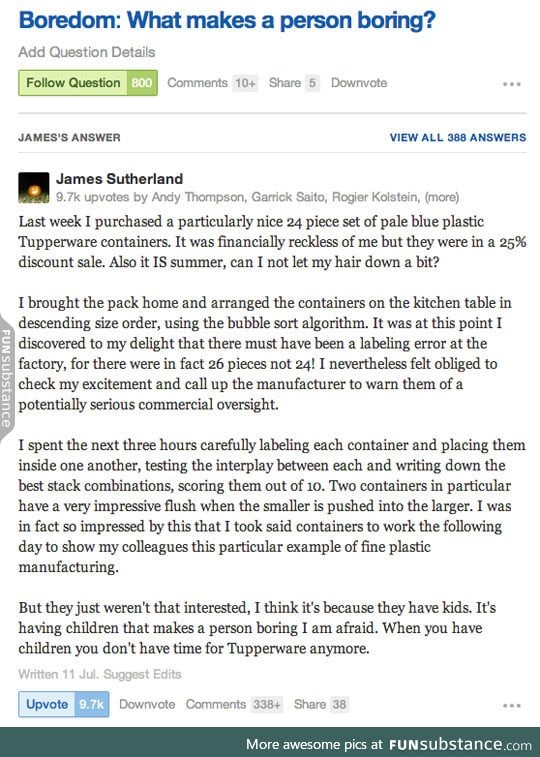View all 388 answers

pos(457,138)
